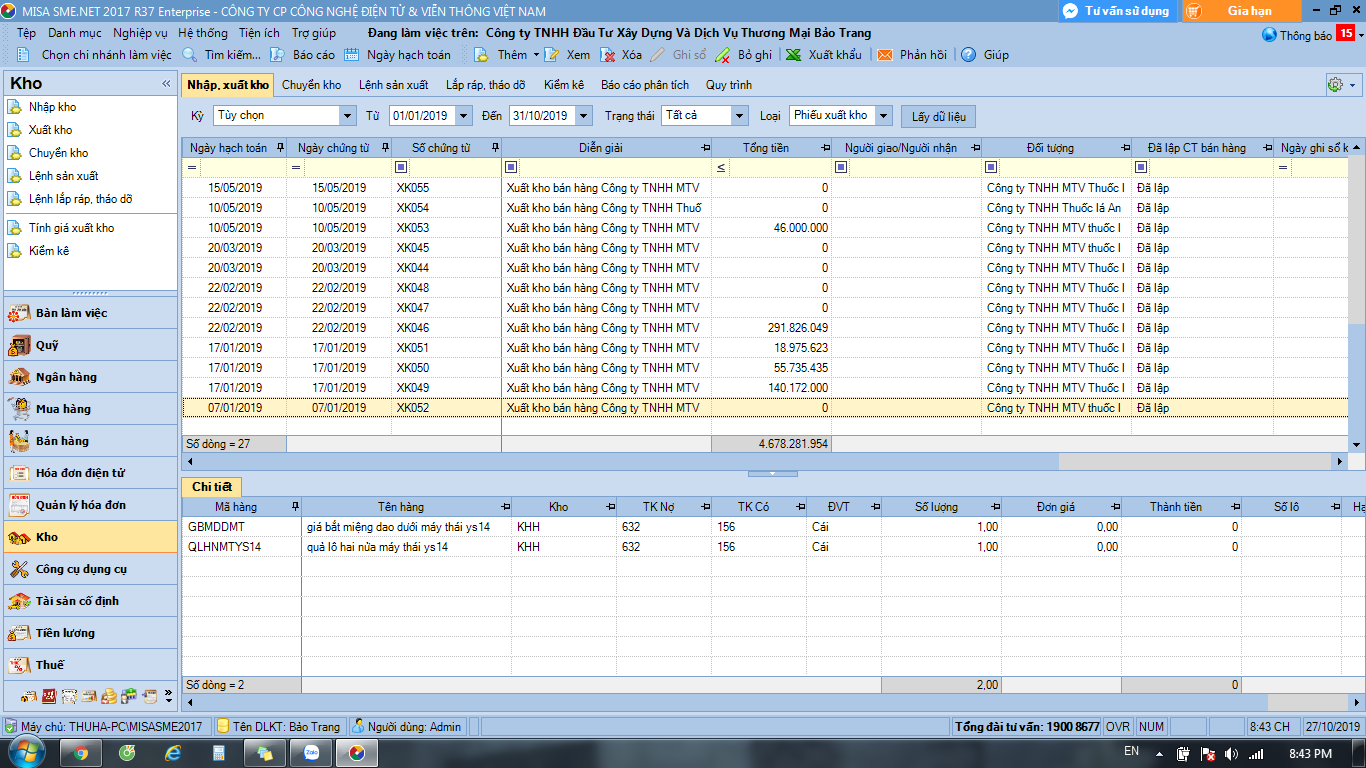Viewport: 1366px width, 768px height.
Task: Open the Từ date picker dropdown
Action: (x=463, y=116)
